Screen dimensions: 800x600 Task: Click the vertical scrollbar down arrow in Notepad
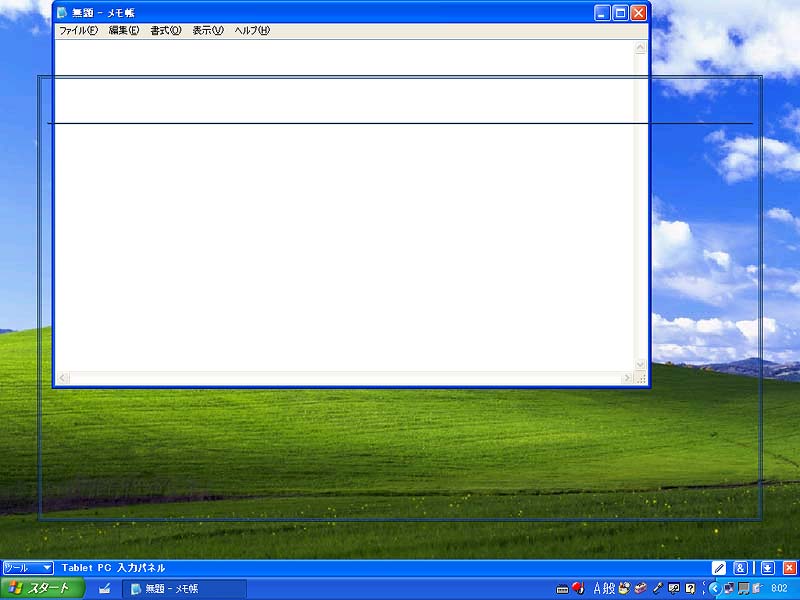pos(640,365)
